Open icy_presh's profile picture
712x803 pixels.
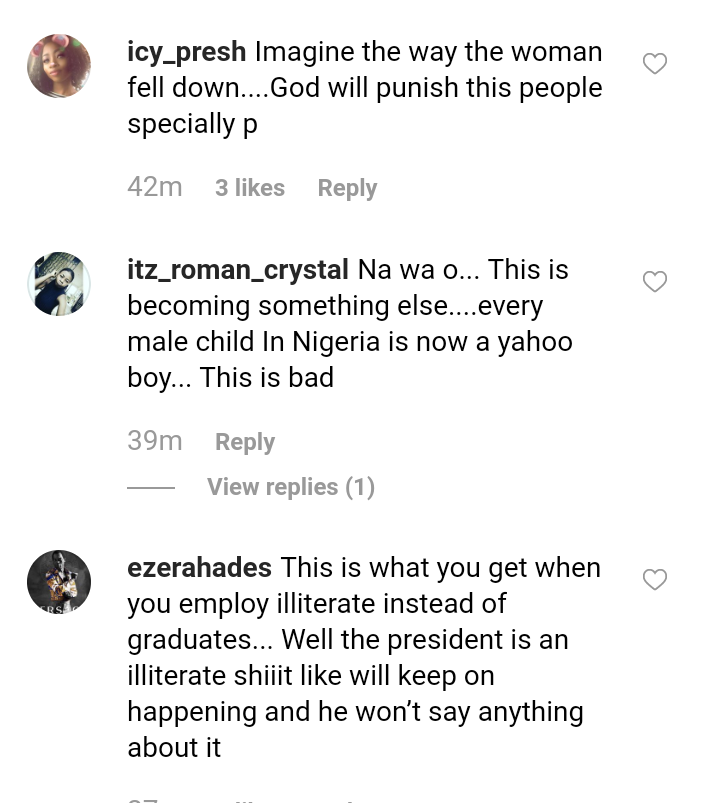59,66
